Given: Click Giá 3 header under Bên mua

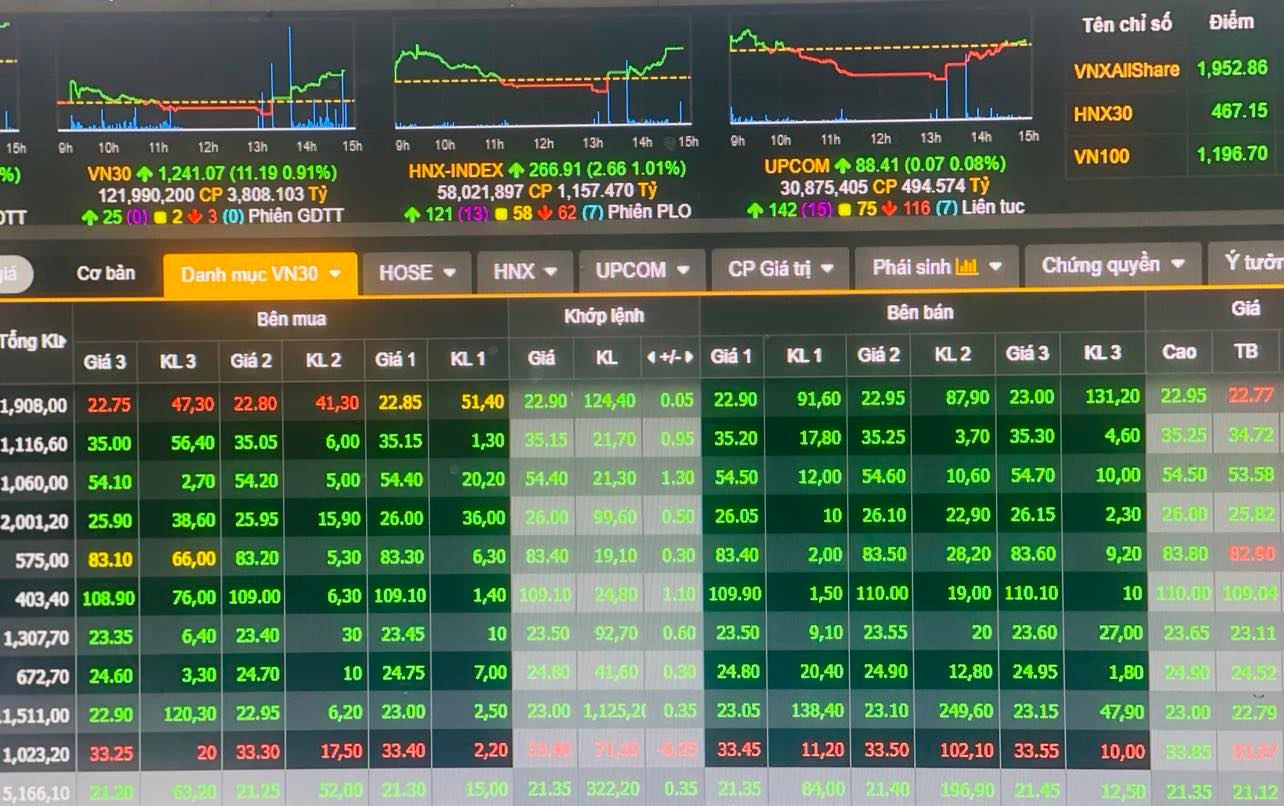Looking at the screenshot, I should tap(105, 361).
